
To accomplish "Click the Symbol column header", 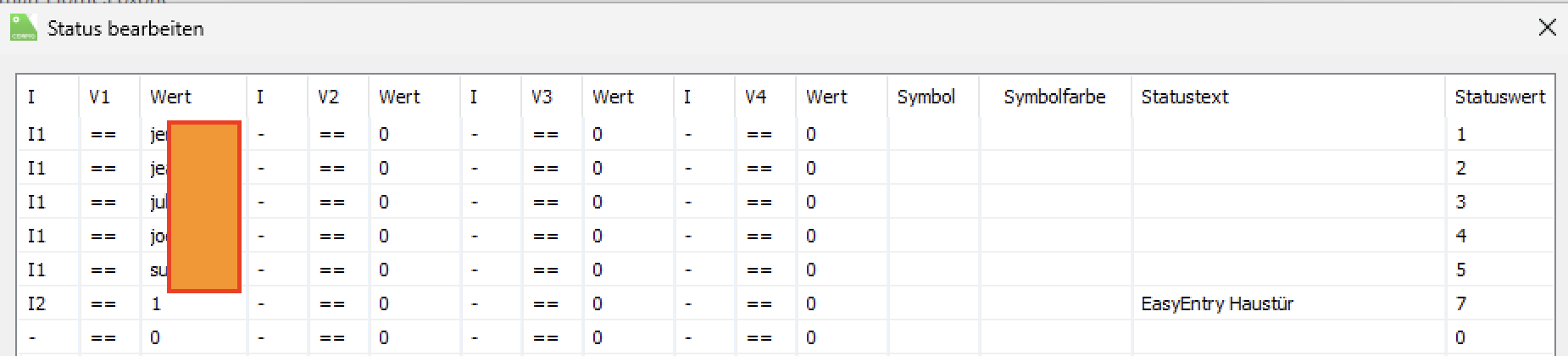I will click(x=926, y=97).
